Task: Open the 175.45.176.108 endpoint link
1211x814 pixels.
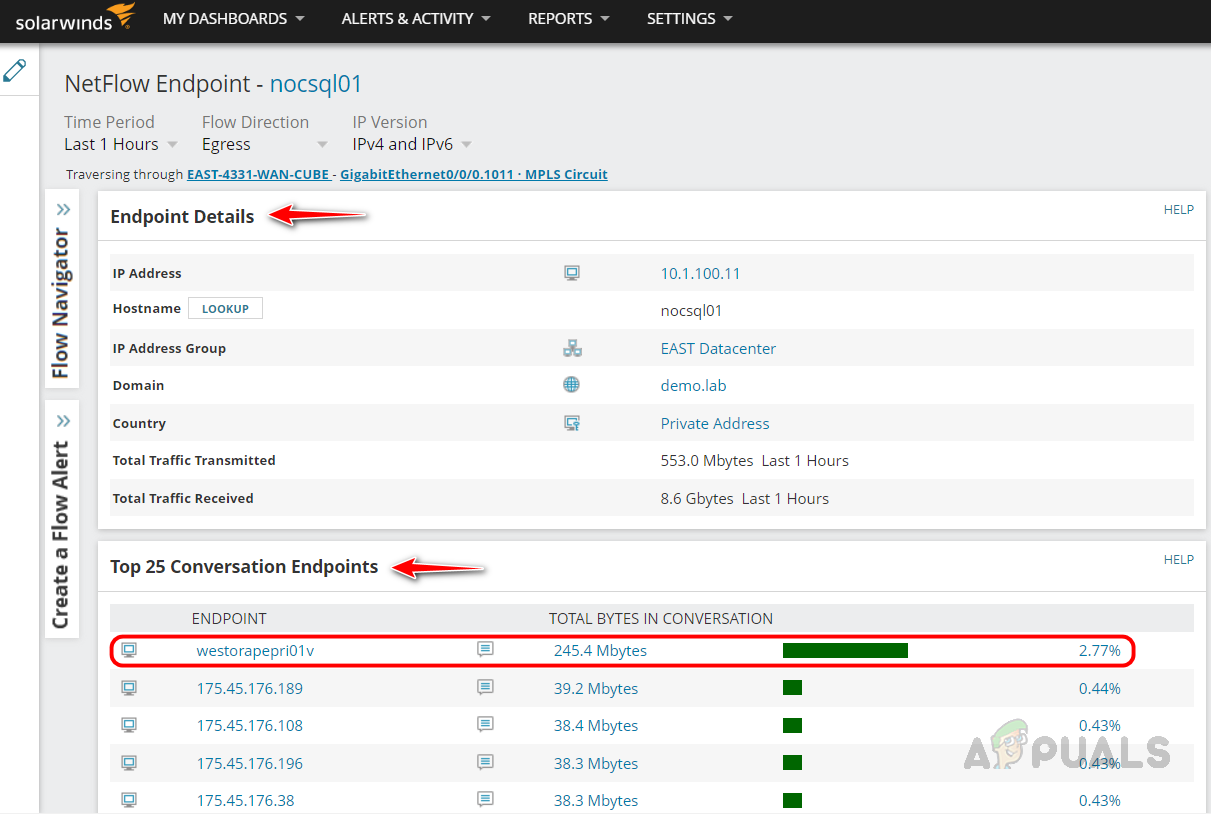Action: 250,725
